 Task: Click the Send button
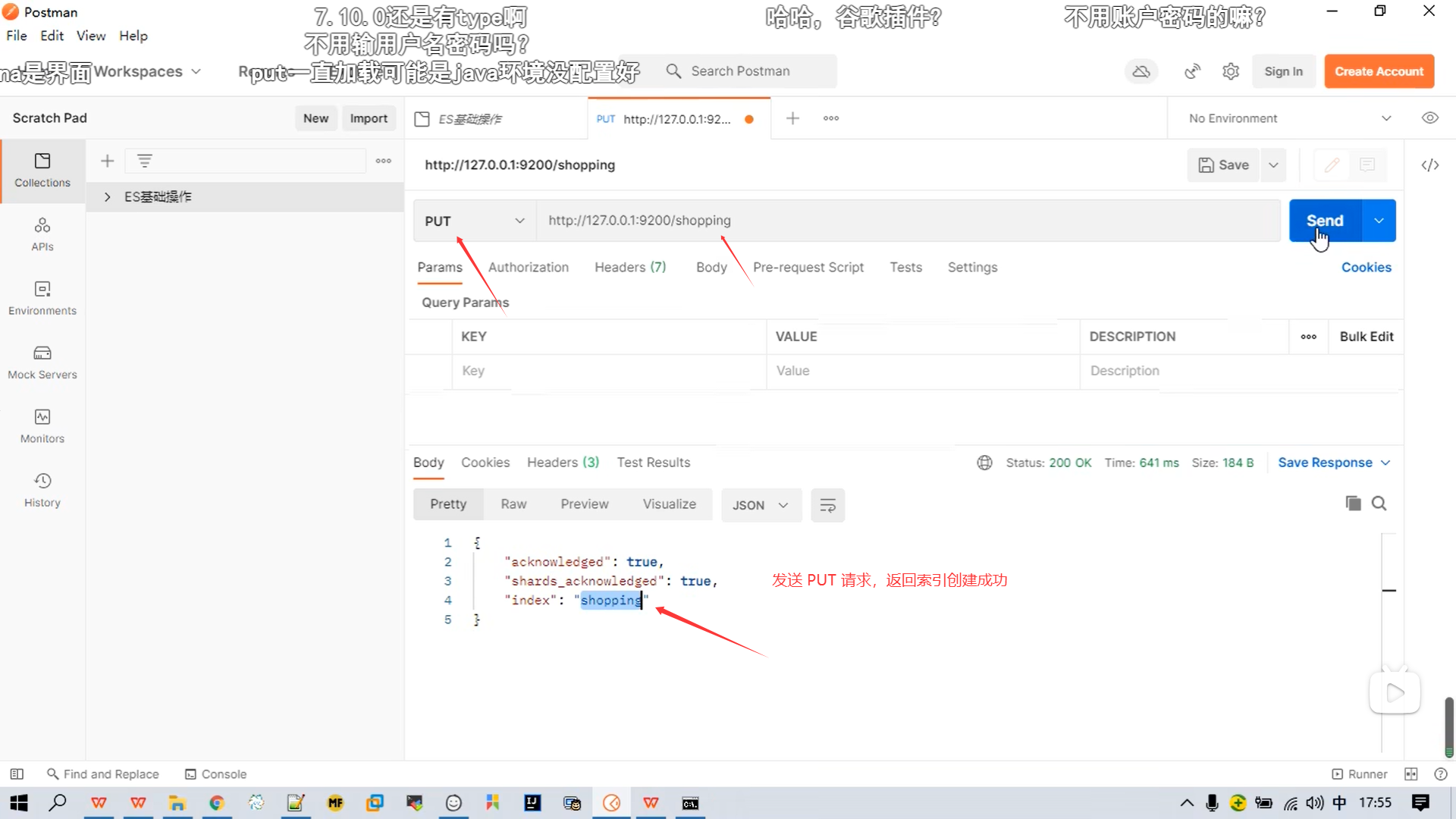(1325, 221)
